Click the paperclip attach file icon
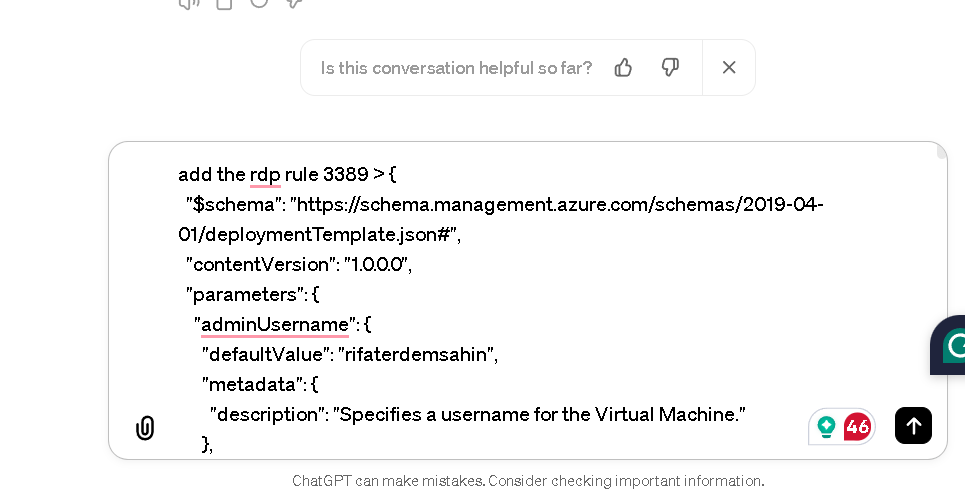The height and width of the screenshot is (497, 965). click(145, 427)
